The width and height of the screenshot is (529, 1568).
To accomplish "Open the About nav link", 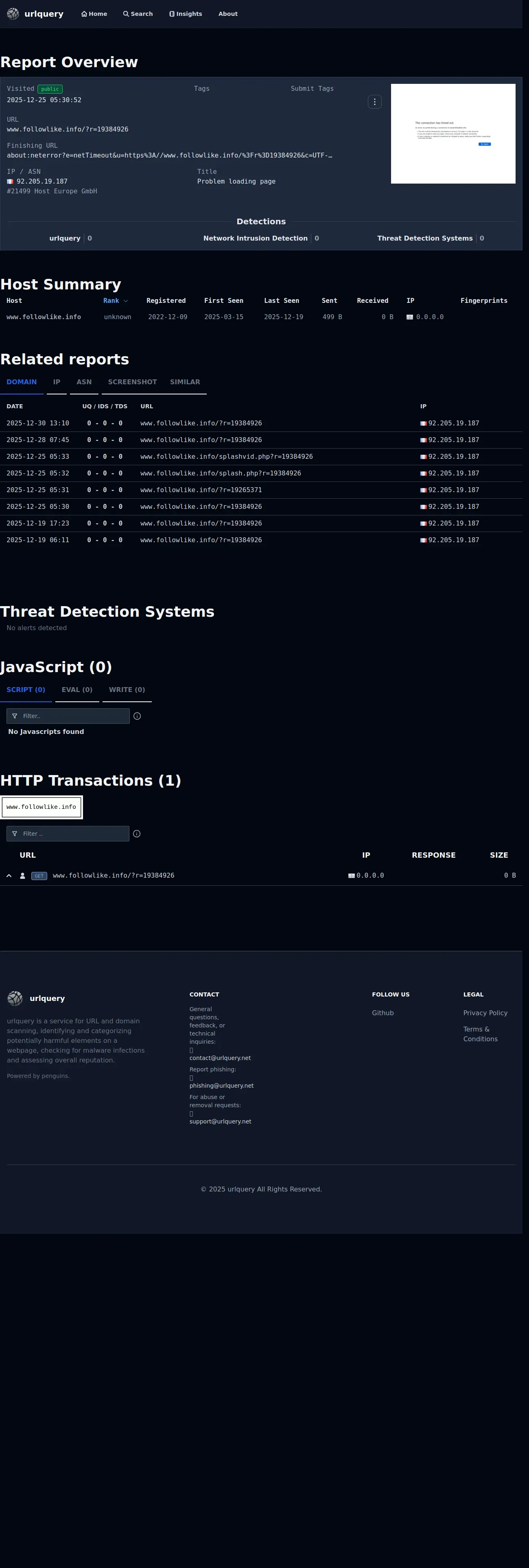I will coord(228,14).
